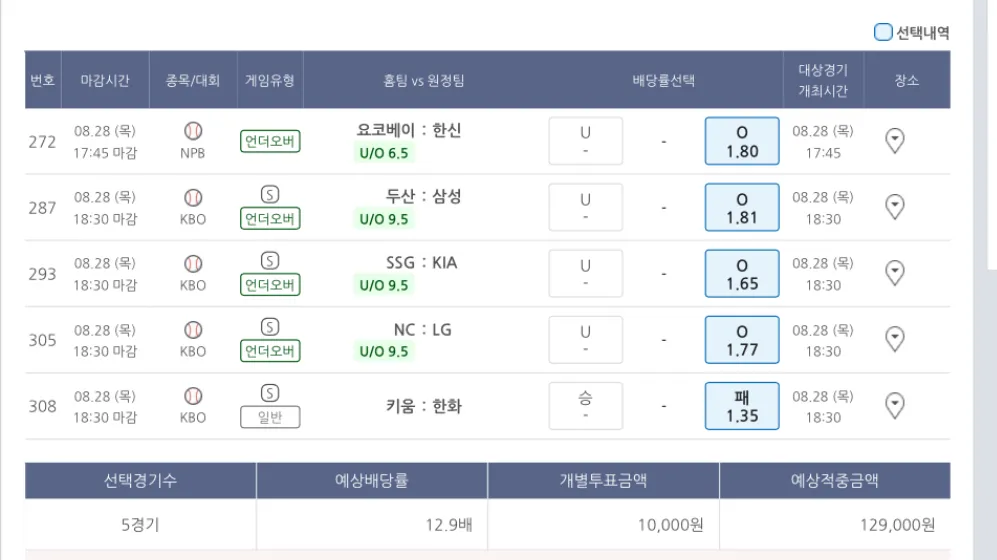Select Under option for NC vs LG
Image resolution: width=997 pixels, height=560 pixels.
(x=585, y=340)
